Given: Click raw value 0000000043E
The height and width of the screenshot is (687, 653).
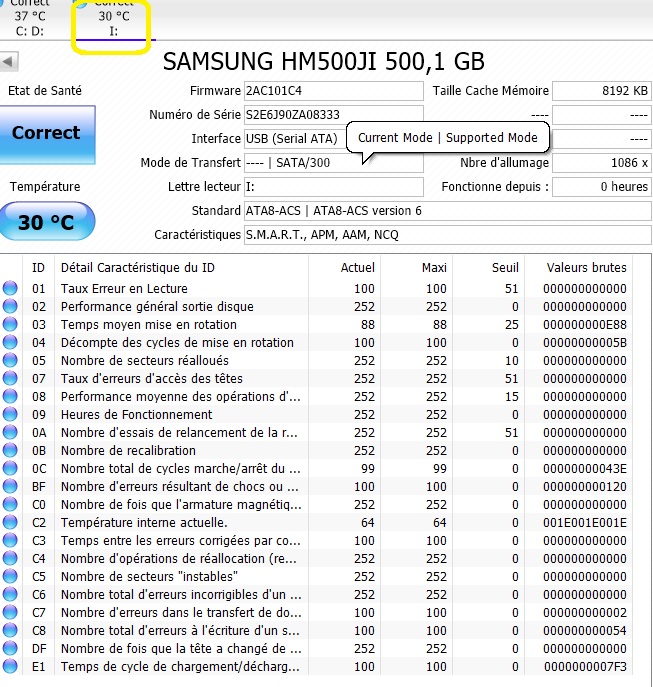Looking at the screenshot, I should tap(585, 469).
